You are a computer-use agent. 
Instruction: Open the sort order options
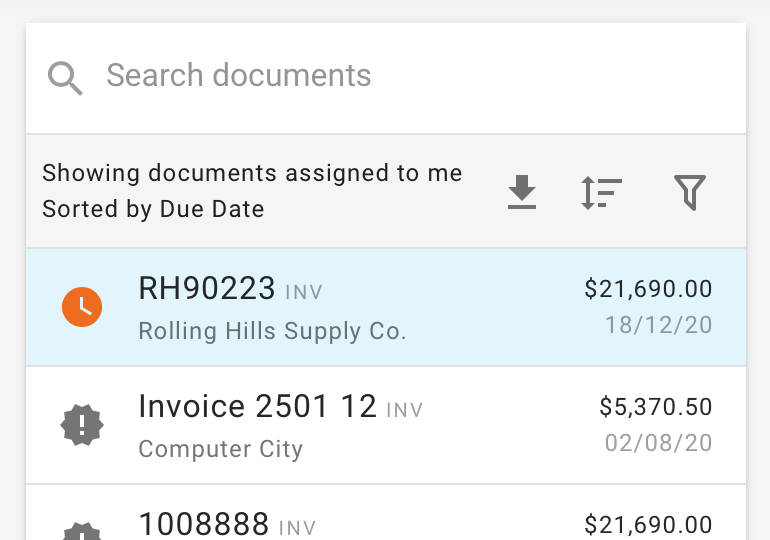click(x=601, y=192)
